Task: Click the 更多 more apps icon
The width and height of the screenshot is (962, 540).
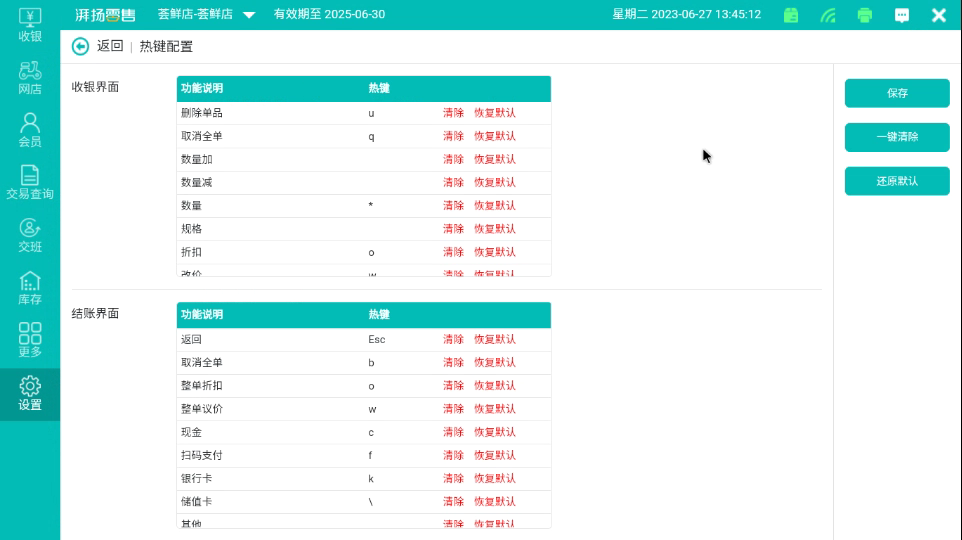Action: [30, 340]
